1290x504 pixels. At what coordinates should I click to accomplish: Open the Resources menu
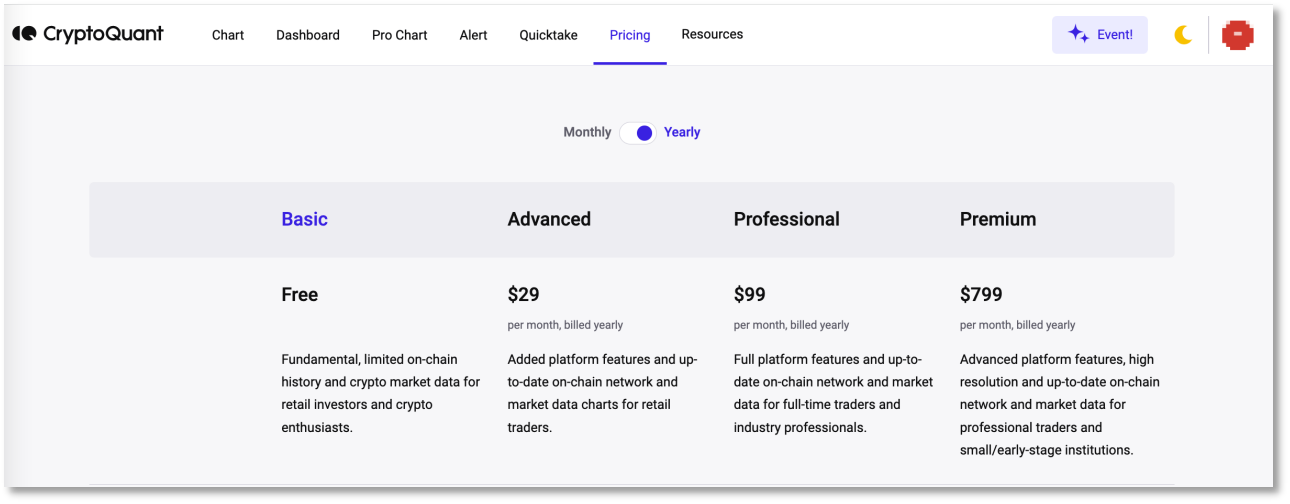[712, 34]
